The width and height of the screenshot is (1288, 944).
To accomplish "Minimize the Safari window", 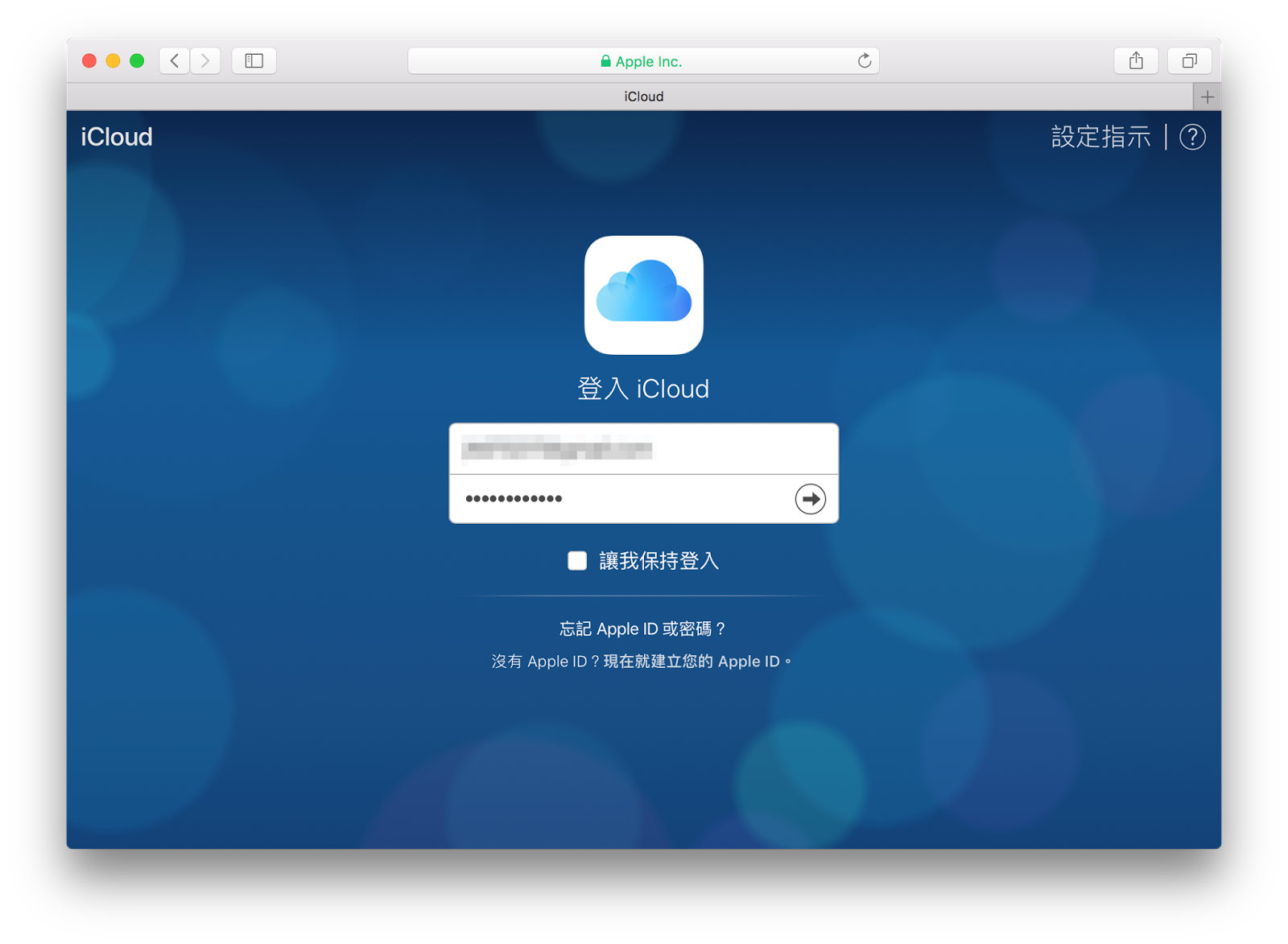I will [x=114, y=60].
